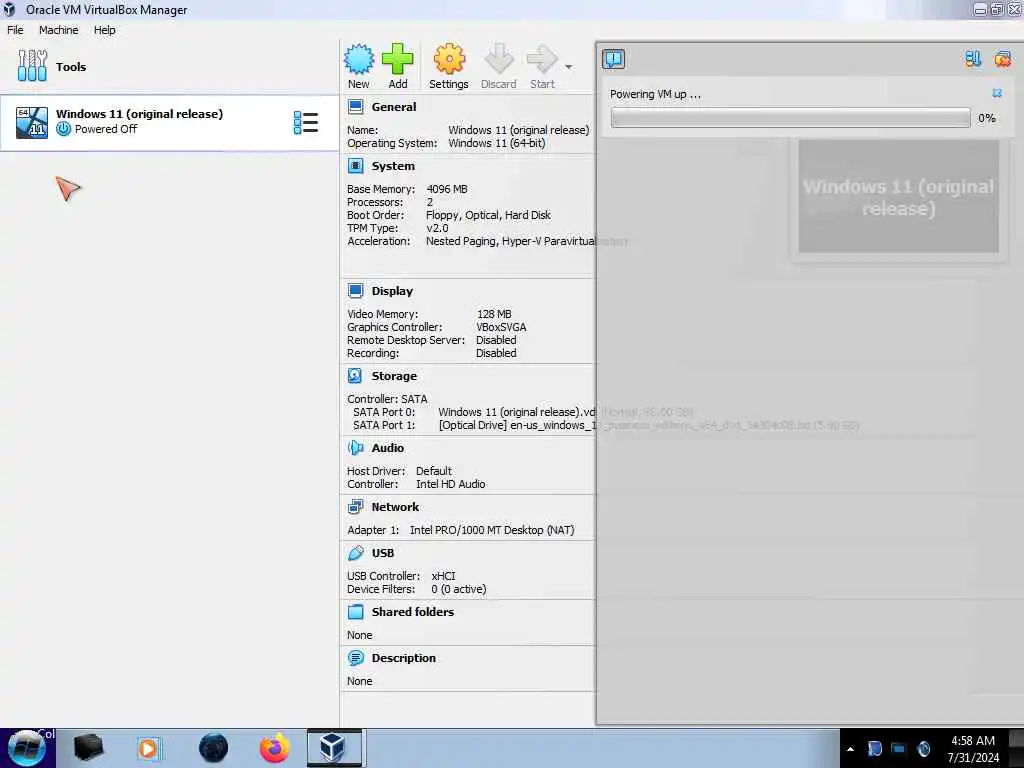Viewport: 1024px width, 768px height.
Task: Click the VirtualBox taskbar button
Action: click(x=334, y=748)
